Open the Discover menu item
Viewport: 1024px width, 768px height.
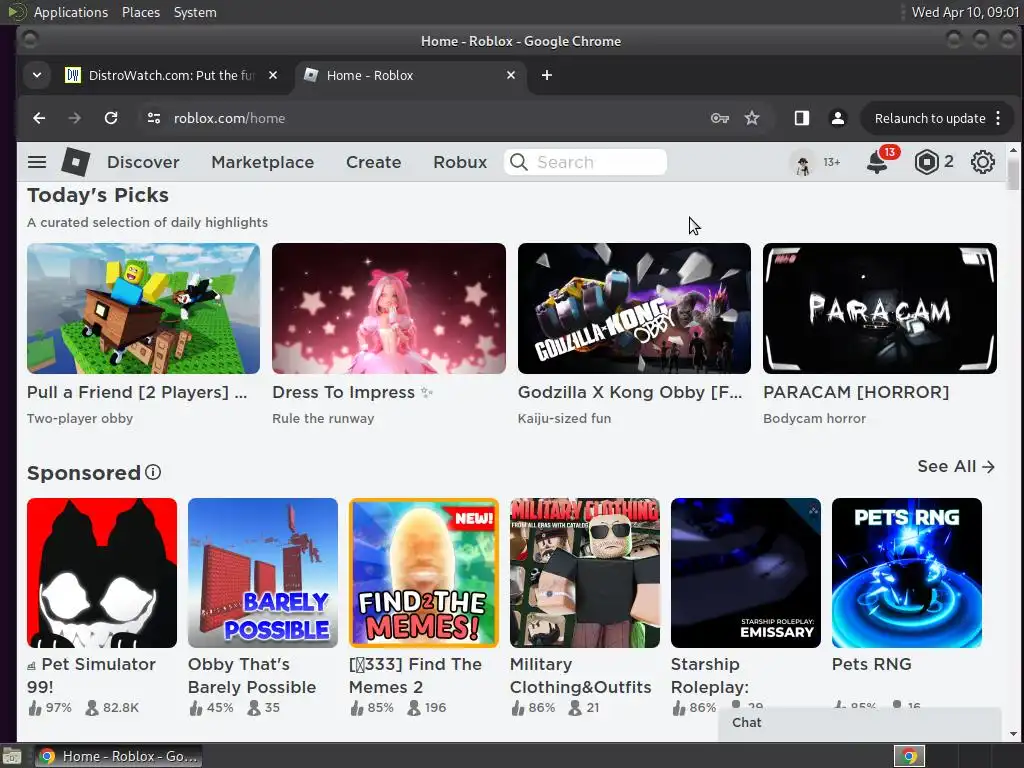(x=143, y=162)
